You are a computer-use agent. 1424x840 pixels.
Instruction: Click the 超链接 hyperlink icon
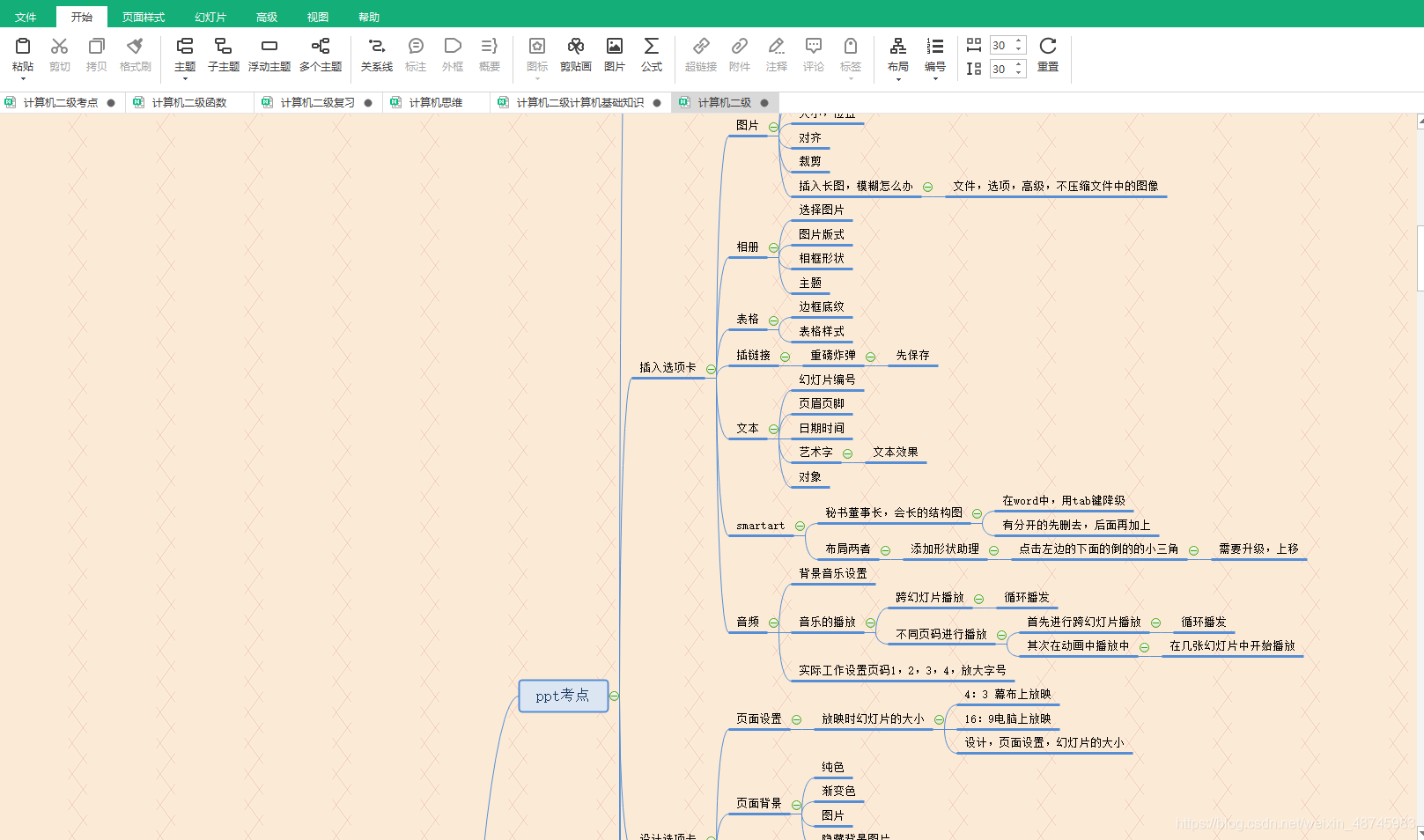(x=701, y=47)
